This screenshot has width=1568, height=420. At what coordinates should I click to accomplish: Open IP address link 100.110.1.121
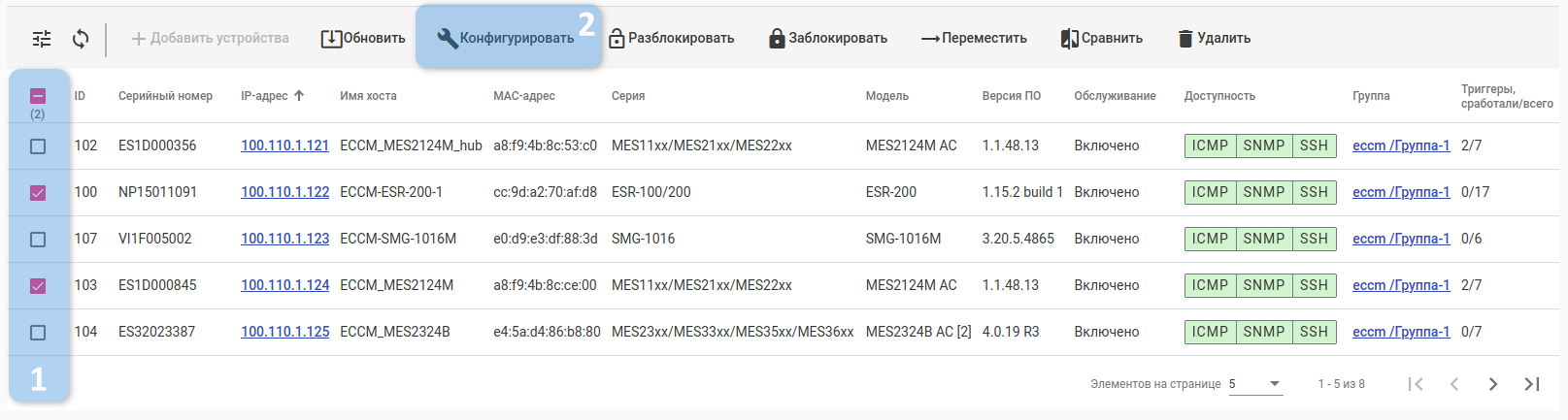click(284, 145)
